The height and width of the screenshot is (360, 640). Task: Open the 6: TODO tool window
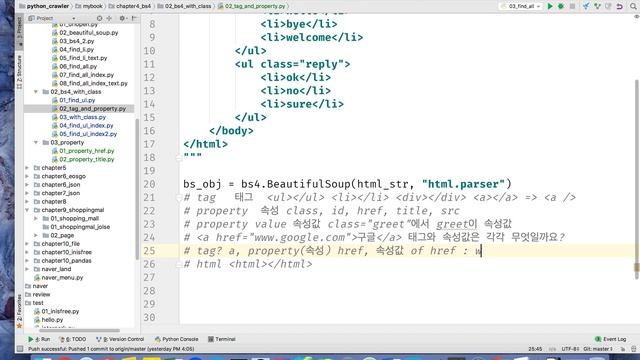pyautogui.click(x=73, y=339)
